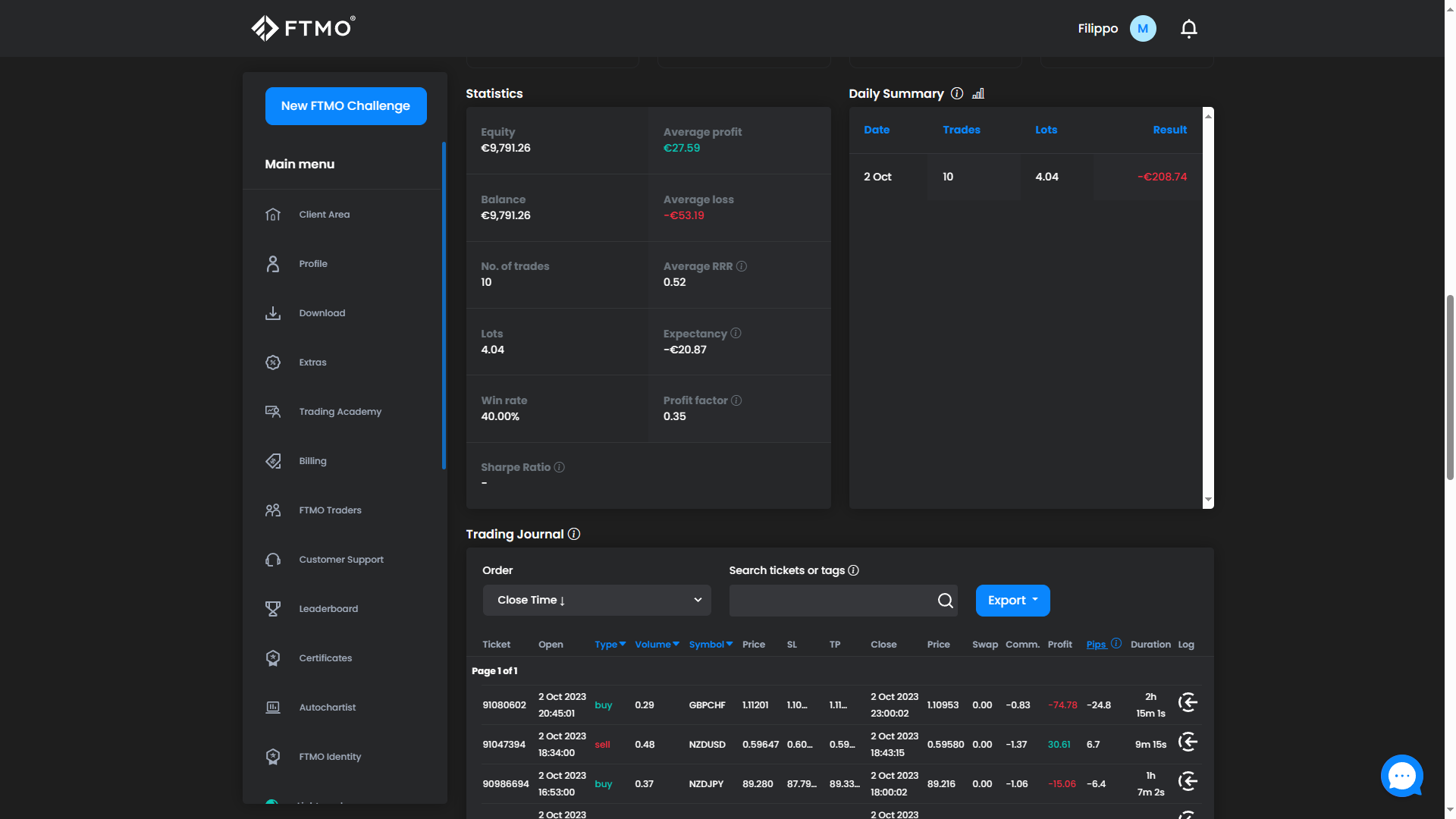Viewport: 1456px width, 819px height.
Task: Click the Pips column link
Action: (x=1096, y=645)
